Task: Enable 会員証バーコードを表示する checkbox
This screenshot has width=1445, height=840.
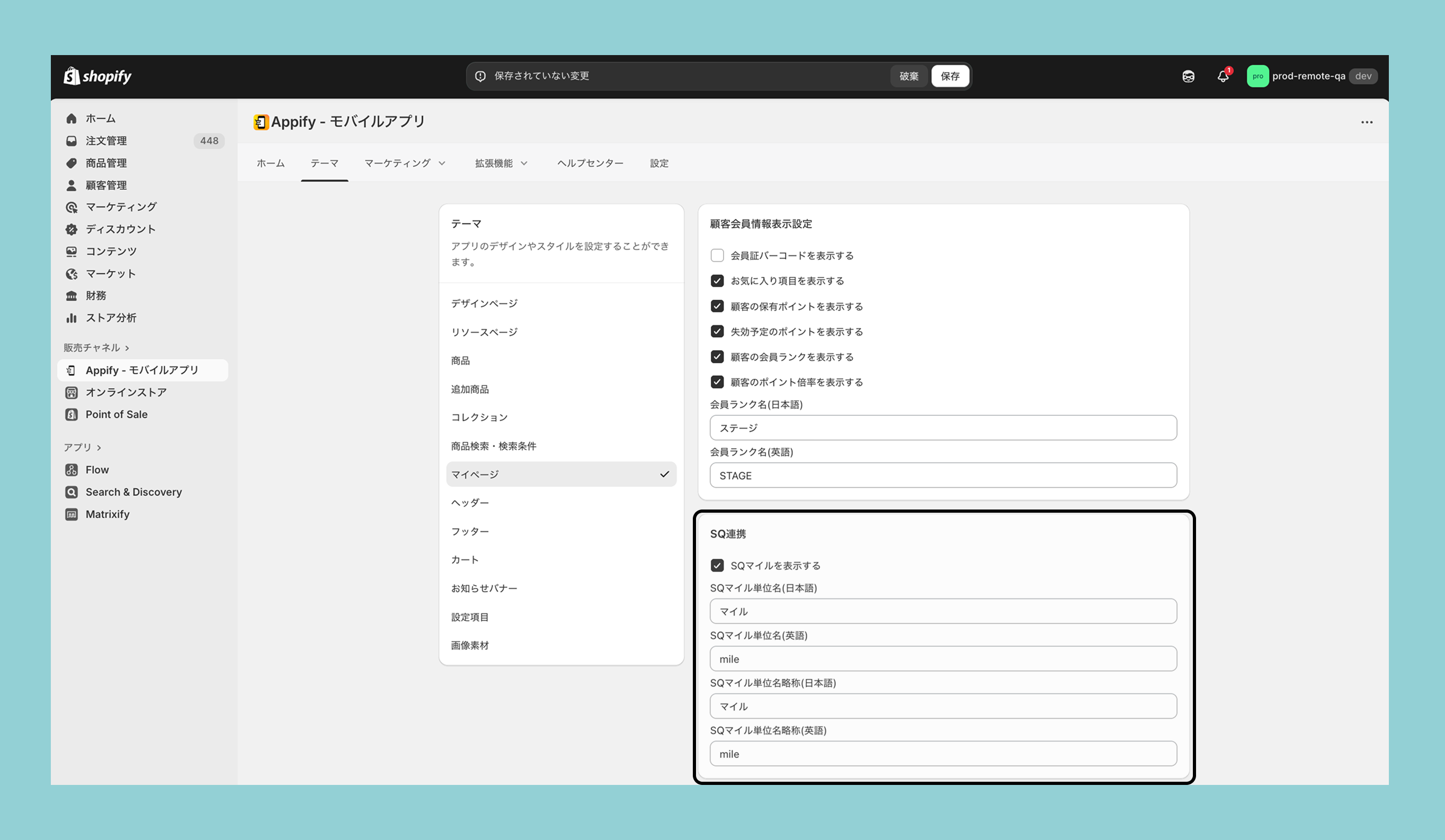Action: tap(717, 255)
